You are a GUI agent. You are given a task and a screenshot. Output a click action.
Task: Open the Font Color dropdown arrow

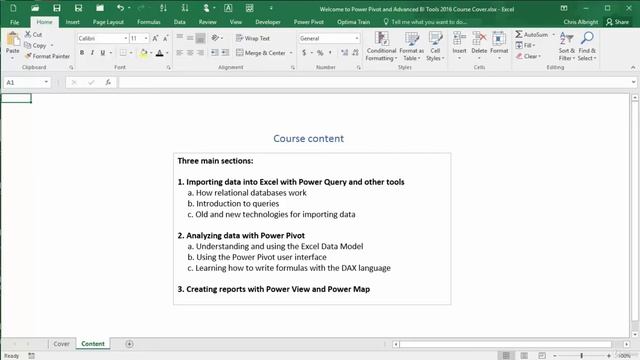coord(167,53)
